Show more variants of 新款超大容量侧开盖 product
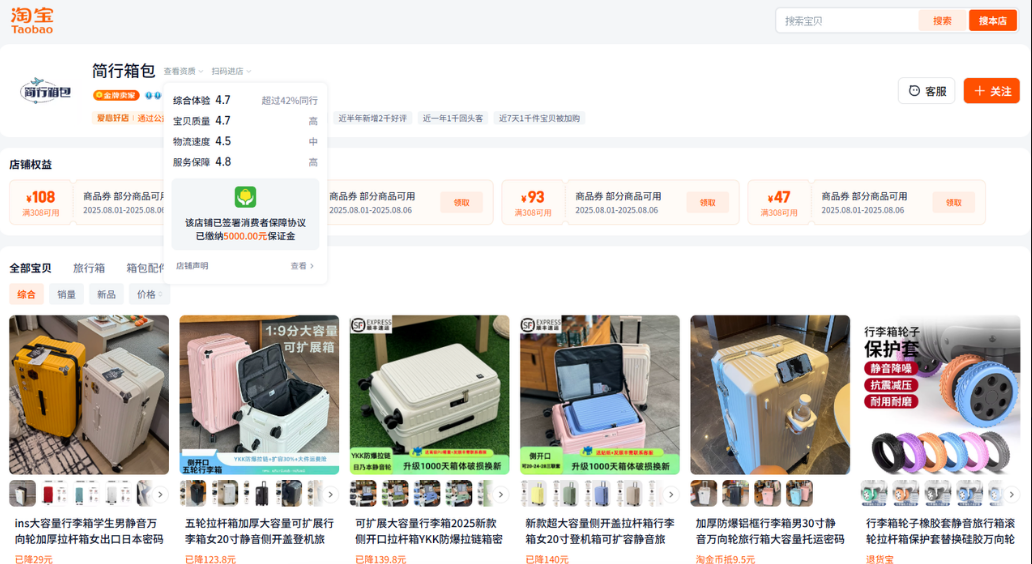Screen dimensions: 1032x564 [x=671, y=494]
